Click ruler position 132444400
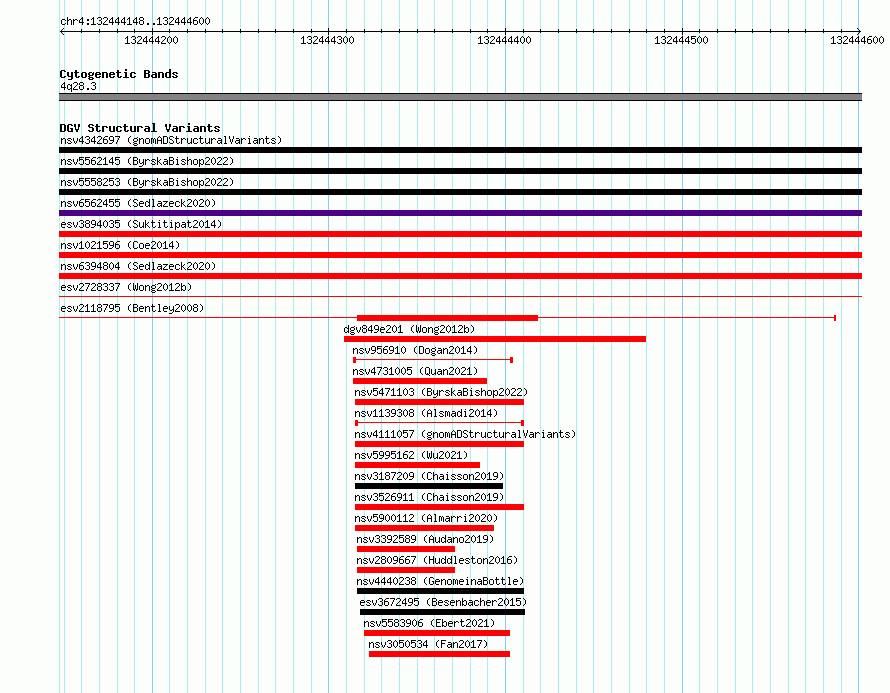Screen dimensions: 890x693 [x=504, y=40]
